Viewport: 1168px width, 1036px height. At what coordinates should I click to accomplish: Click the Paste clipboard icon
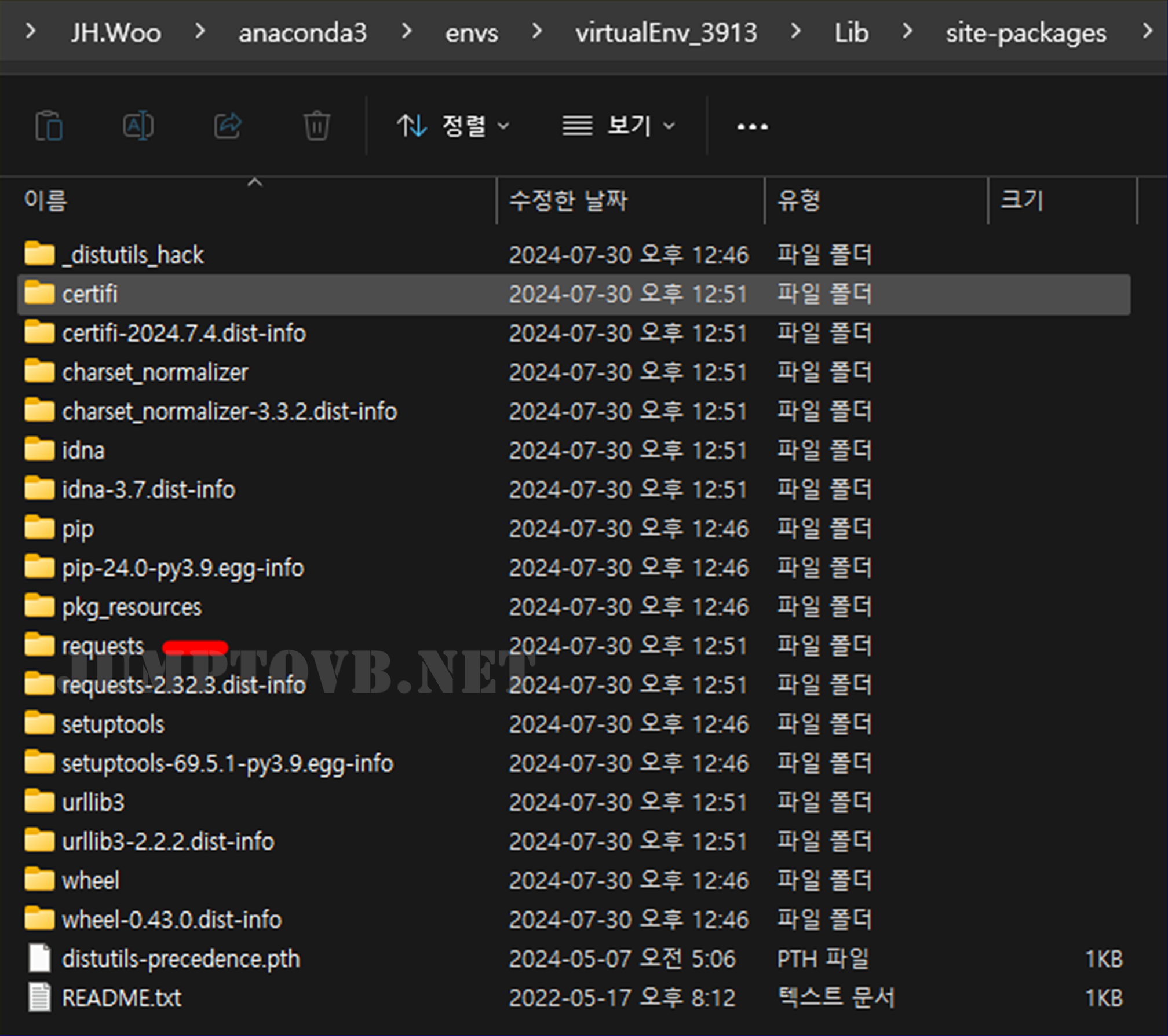point(49,126)
